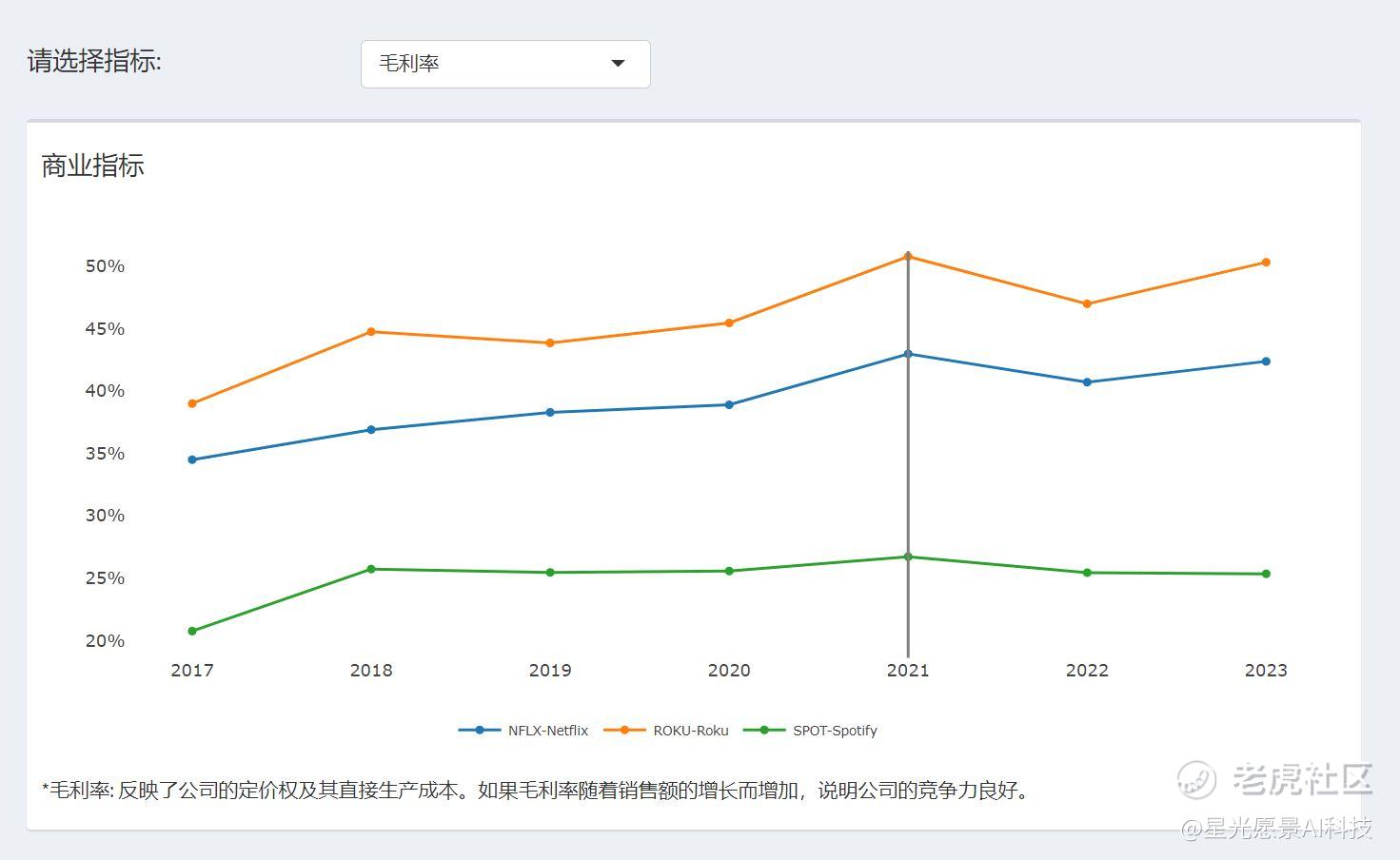Click the 商业指标 chart title
The image size is (1400, 860).
(x=93, y=166)
